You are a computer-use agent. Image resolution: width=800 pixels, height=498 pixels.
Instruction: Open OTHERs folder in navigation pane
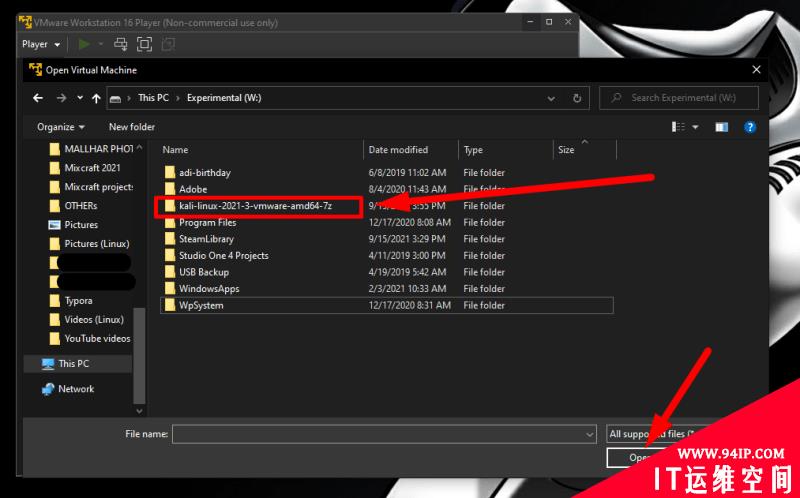point(81,206)
